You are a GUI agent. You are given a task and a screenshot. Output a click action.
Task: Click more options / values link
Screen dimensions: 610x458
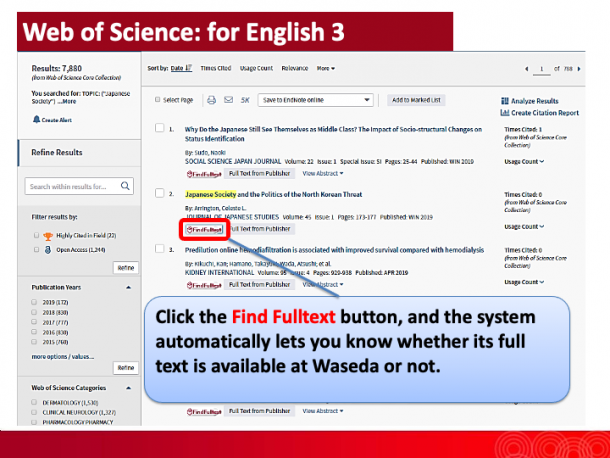pos(63,356)
